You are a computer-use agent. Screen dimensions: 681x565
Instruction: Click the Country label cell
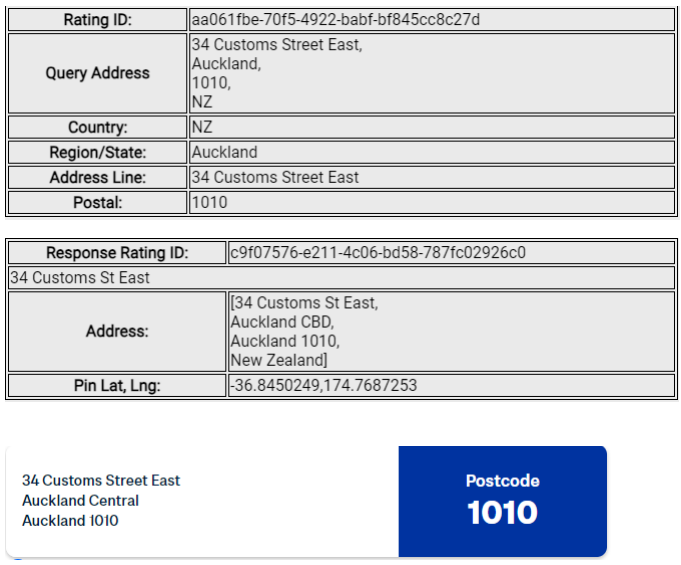tap(97, 127)
